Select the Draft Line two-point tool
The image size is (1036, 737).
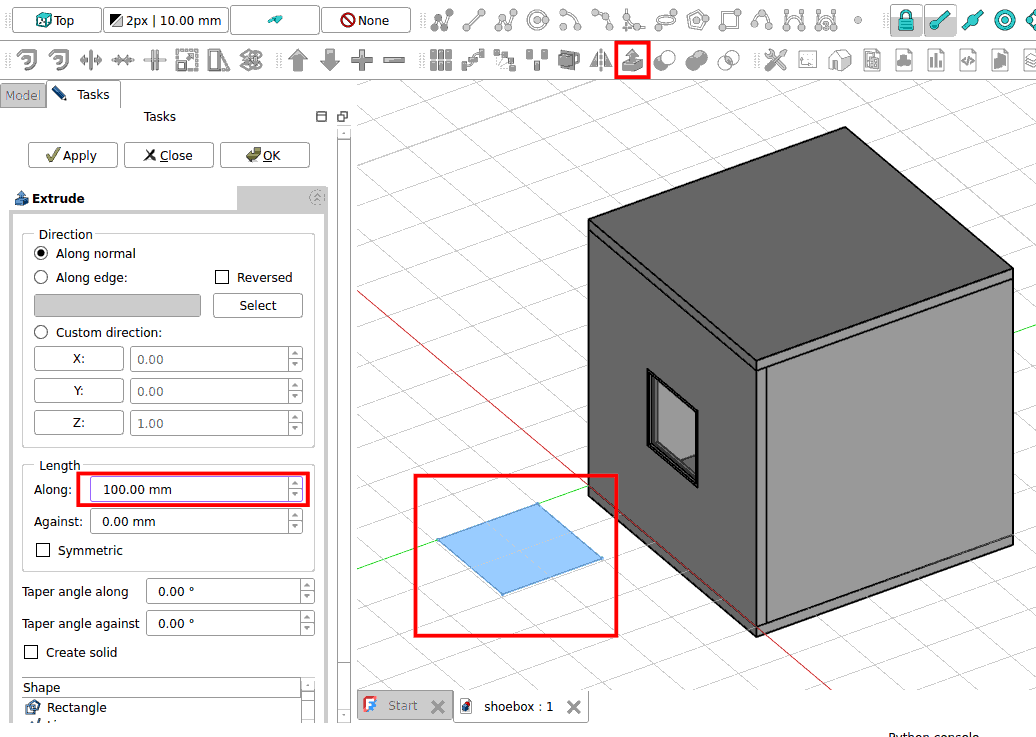click(x=474, y=20)
